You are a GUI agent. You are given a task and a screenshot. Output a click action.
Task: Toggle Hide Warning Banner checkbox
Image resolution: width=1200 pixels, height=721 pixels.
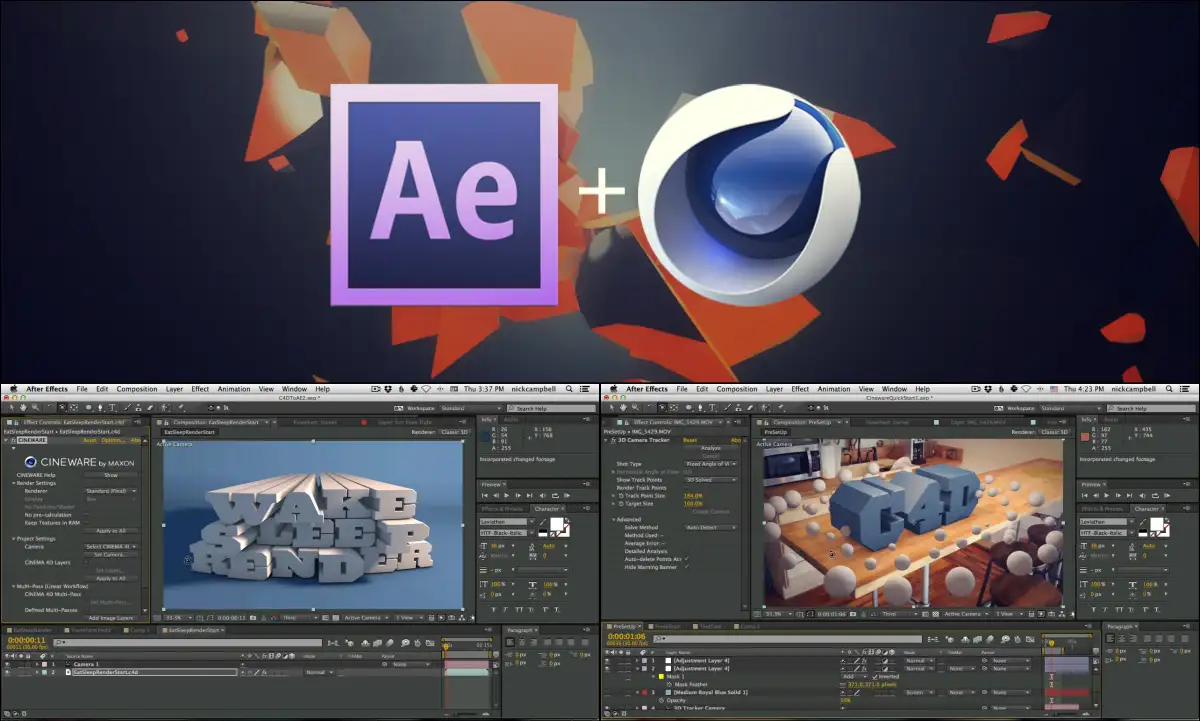[x=687, y=566]
